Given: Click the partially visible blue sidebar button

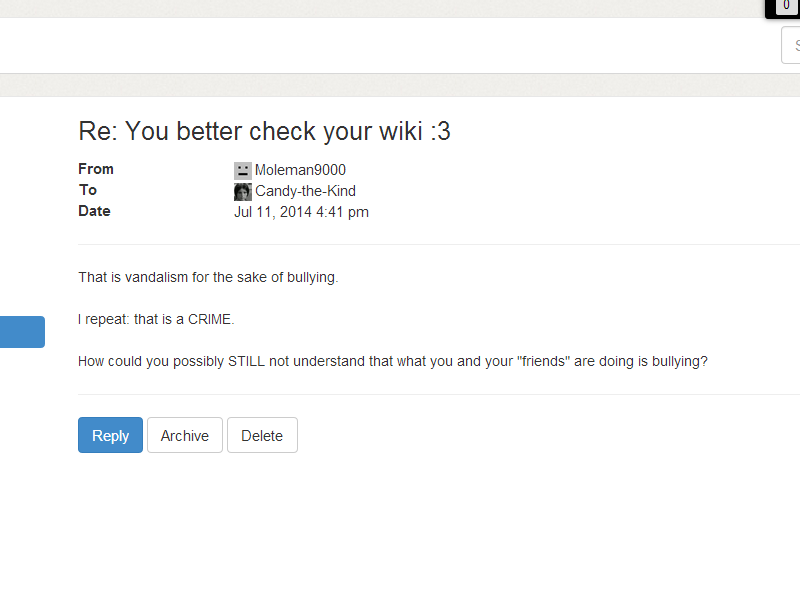Looking at the screenshot, I should coord(22,332).
